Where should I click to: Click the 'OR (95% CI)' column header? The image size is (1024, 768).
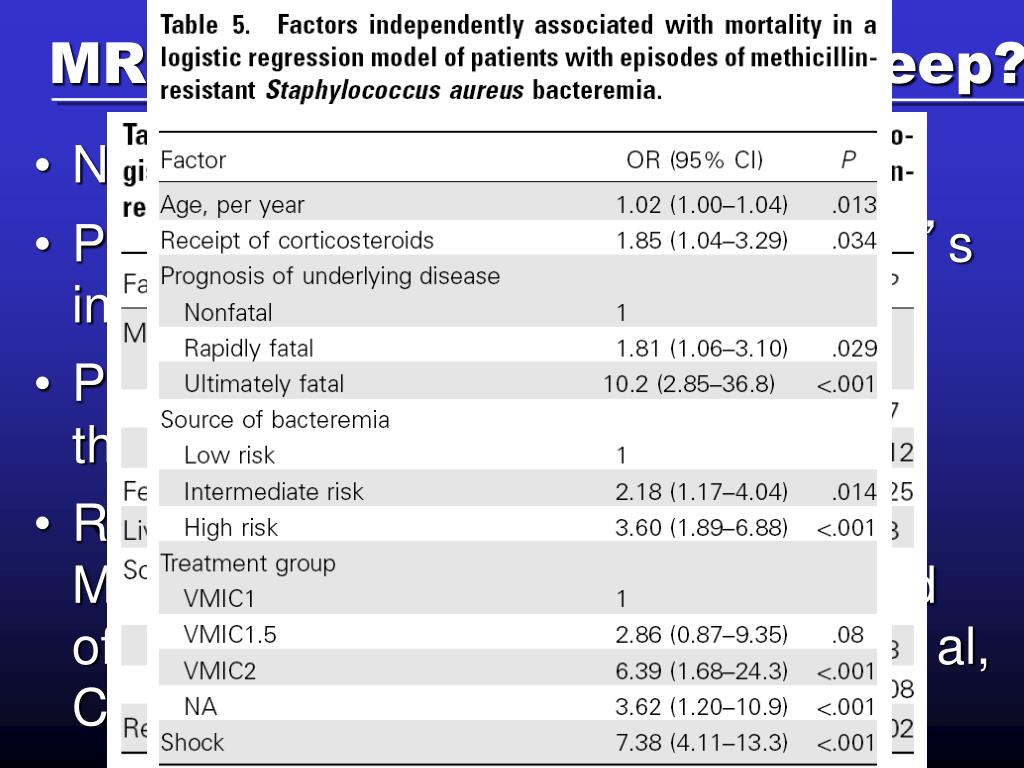(694, 160)
